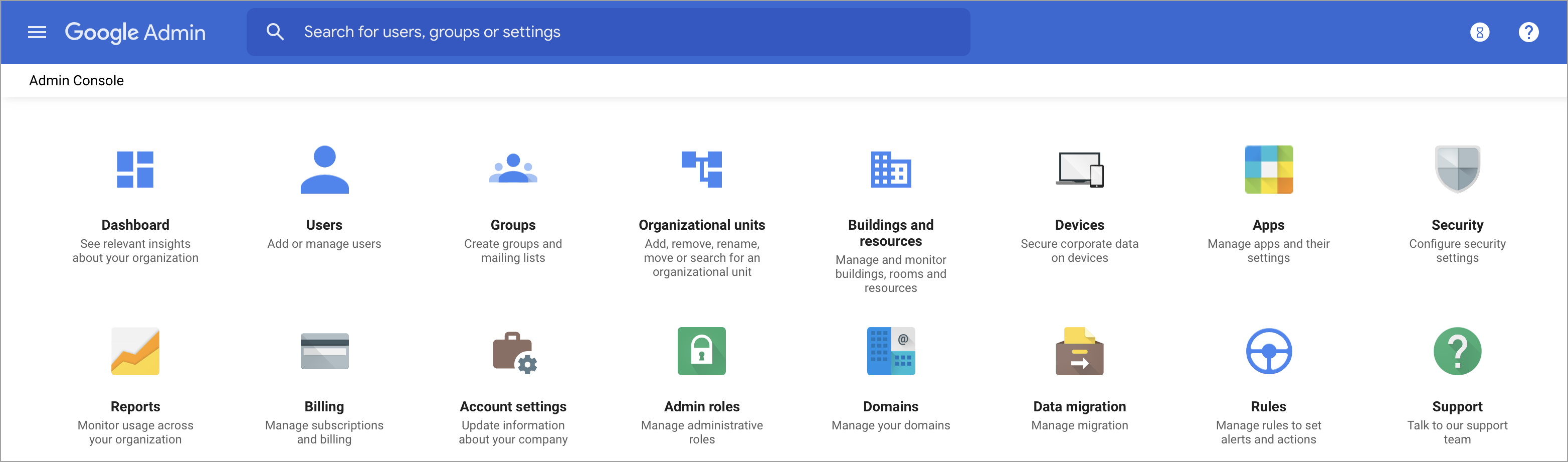Click the Buildings and resources title
Viewport: 1568px width, 462px height.
(x=890, y=233)
